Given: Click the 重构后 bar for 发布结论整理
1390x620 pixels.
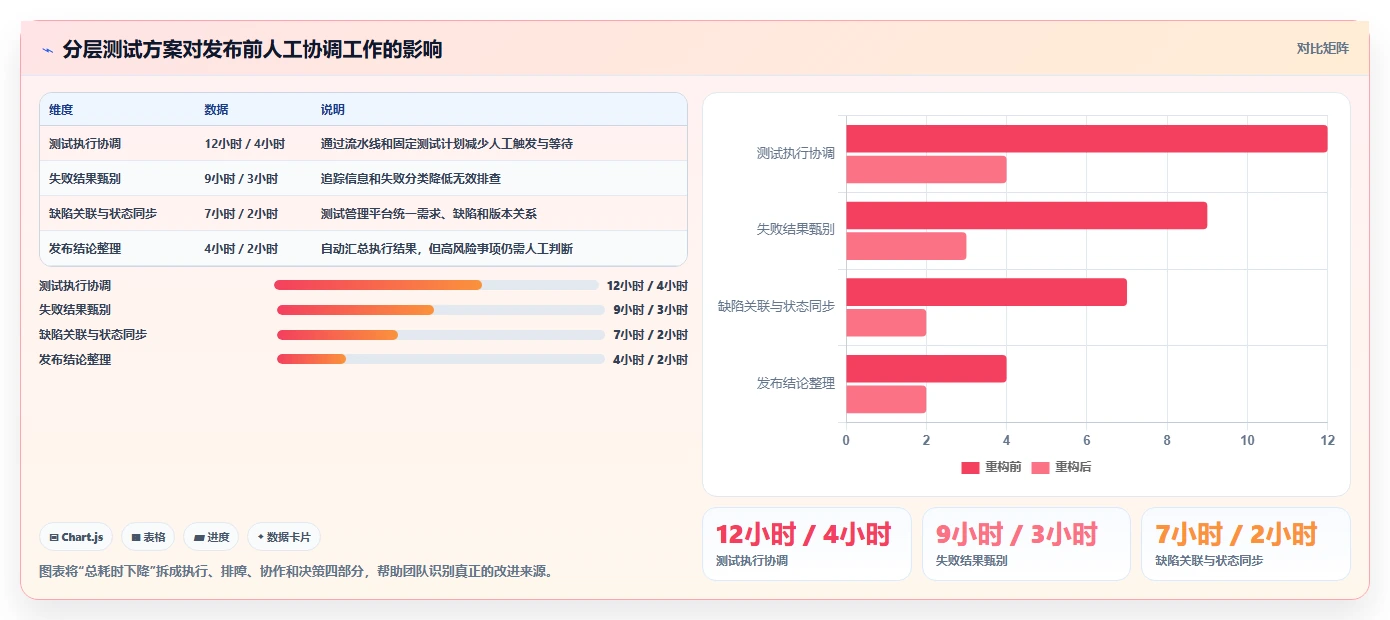Looking at the screenshot, I should click(x=886, y=399).
